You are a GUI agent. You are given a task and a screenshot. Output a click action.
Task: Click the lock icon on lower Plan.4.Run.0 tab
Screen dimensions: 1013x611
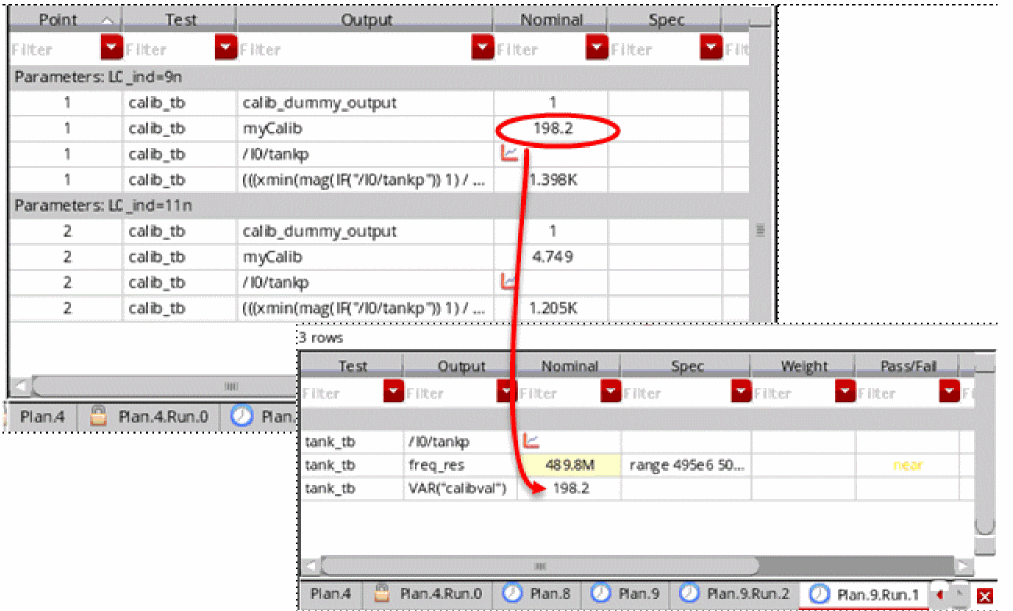point(382,593)
